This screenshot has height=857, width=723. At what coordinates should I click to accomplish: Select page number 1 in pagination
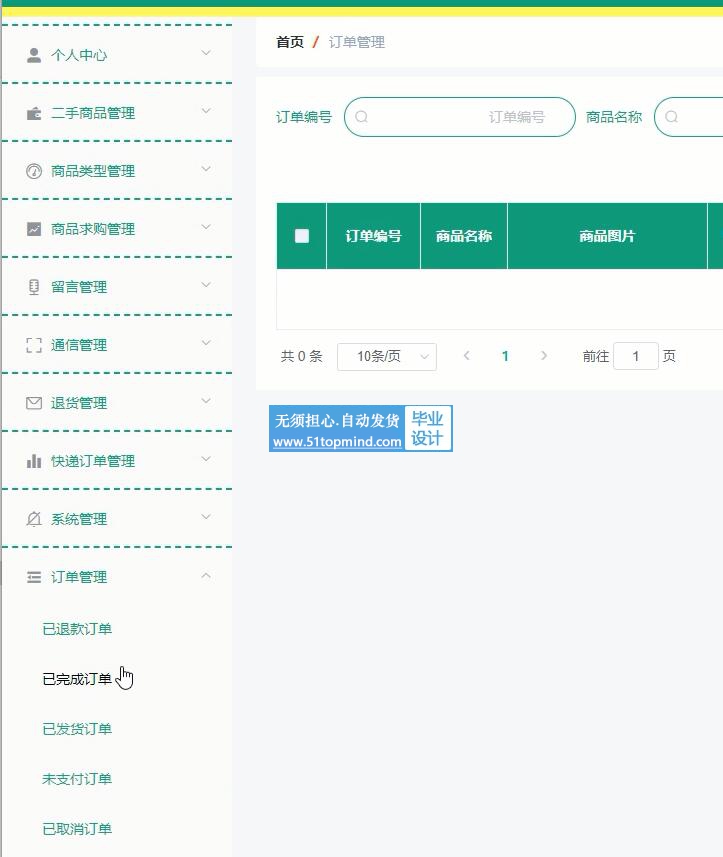pyautogui.click(x=505, y=356)
